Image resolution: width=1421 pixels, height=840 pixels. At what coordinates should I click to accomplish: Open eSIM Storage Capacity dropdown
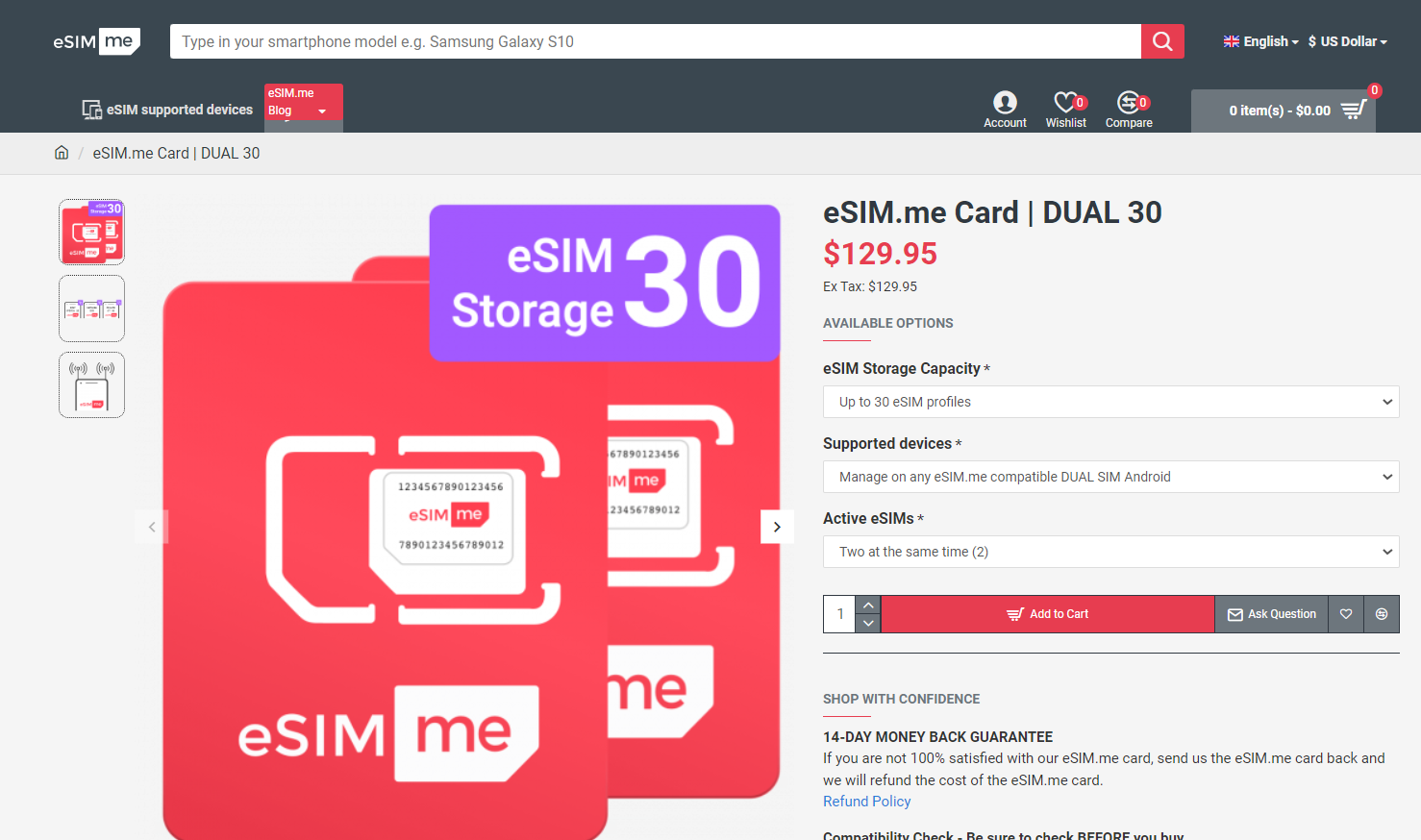[1110, 402]
